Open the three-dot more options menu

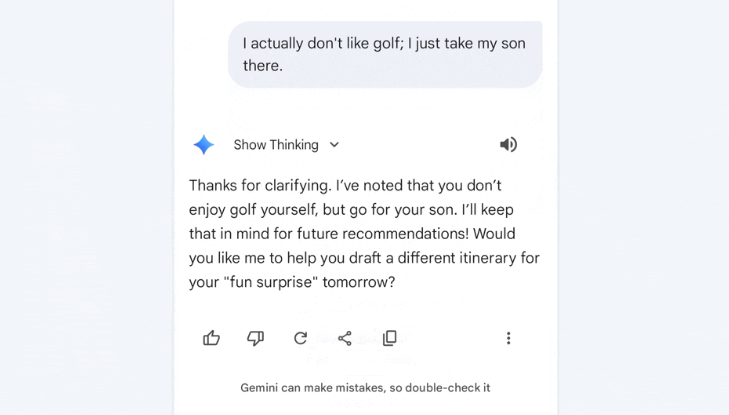point(508,338)
